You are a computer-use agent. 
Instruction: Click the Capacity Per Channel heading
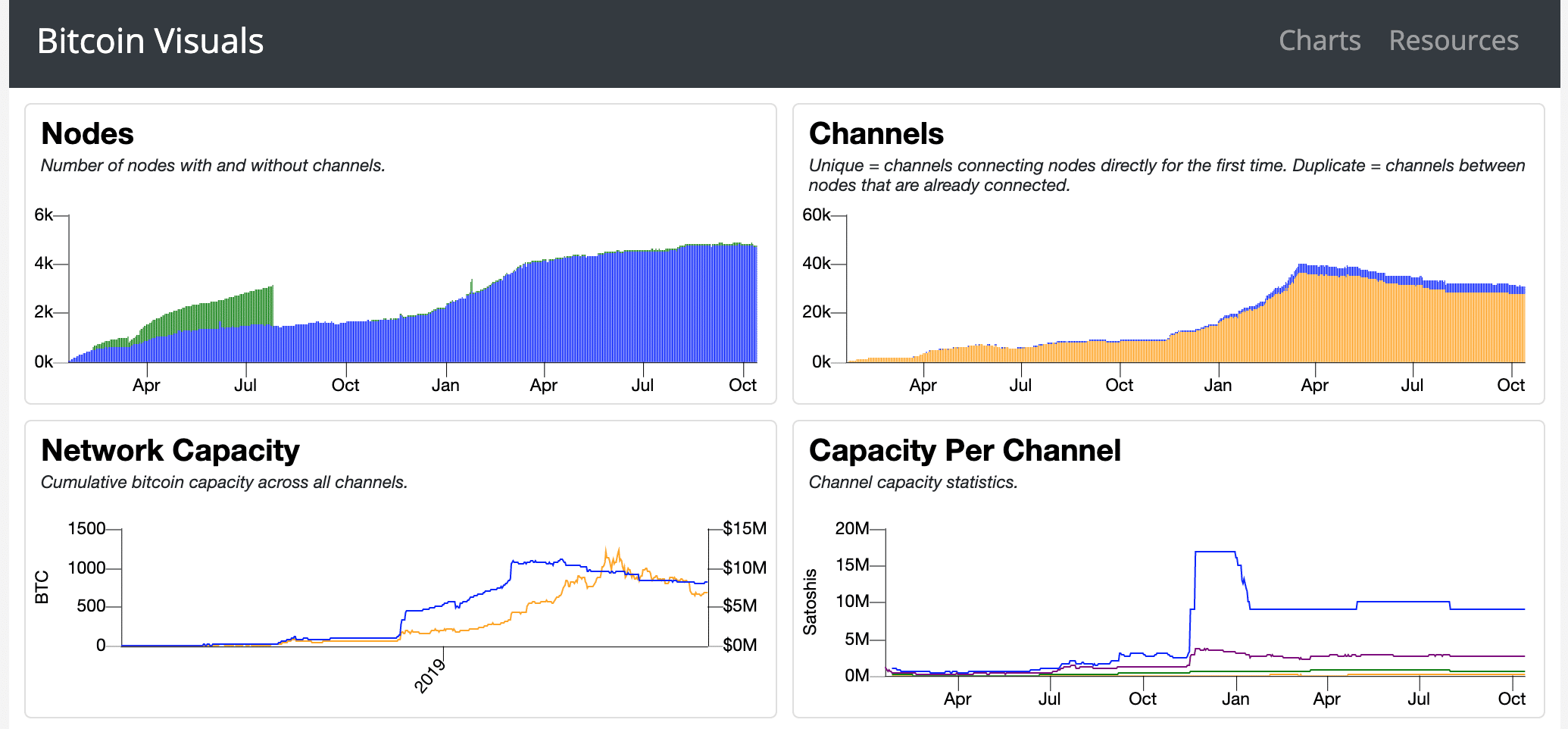point(964,450)
